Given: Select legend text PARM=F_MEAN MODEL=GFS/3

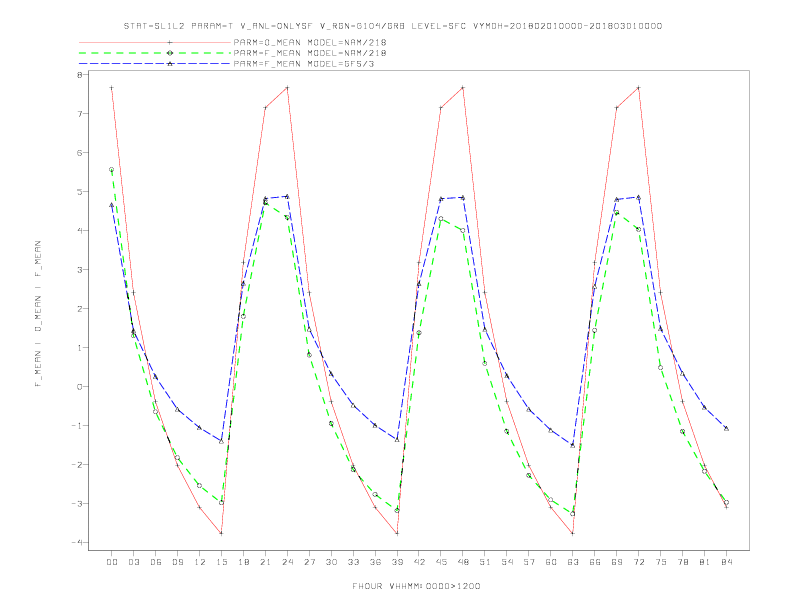Looking at the screenshot, I should click(304, 64).
